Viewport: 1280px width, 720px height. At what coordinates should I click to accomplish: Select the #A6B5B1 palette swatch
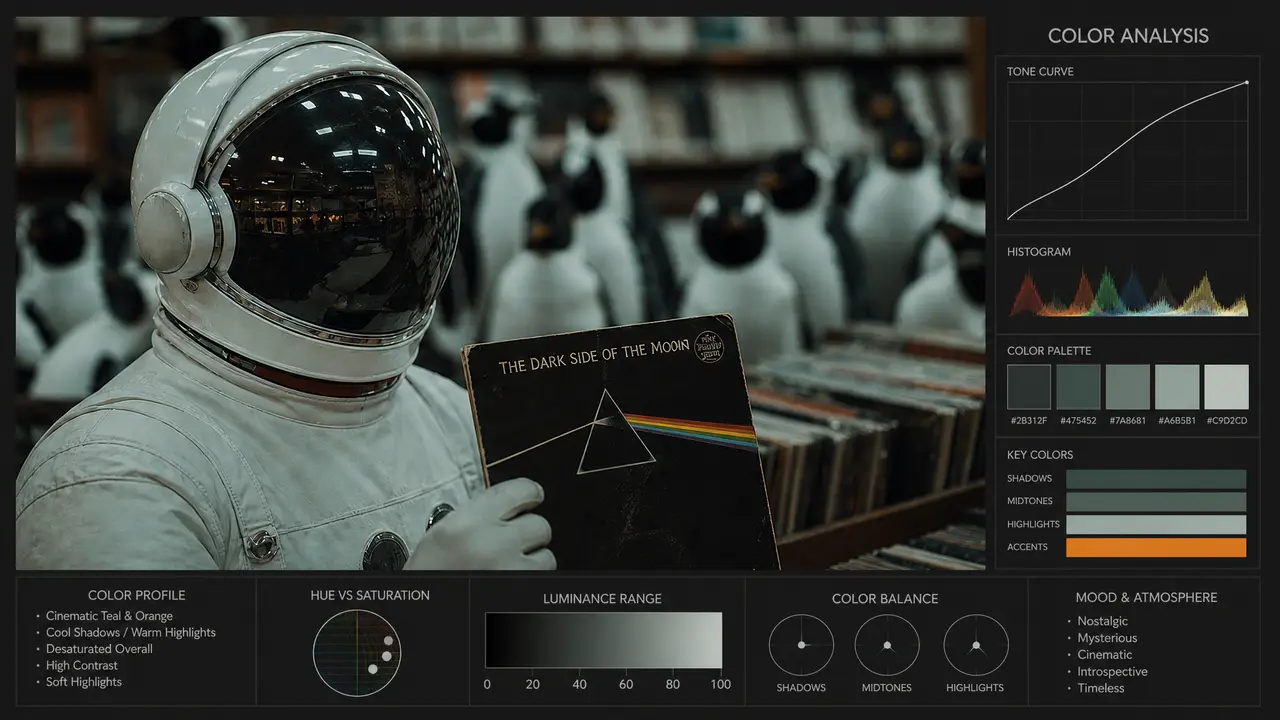(1177, 387)
